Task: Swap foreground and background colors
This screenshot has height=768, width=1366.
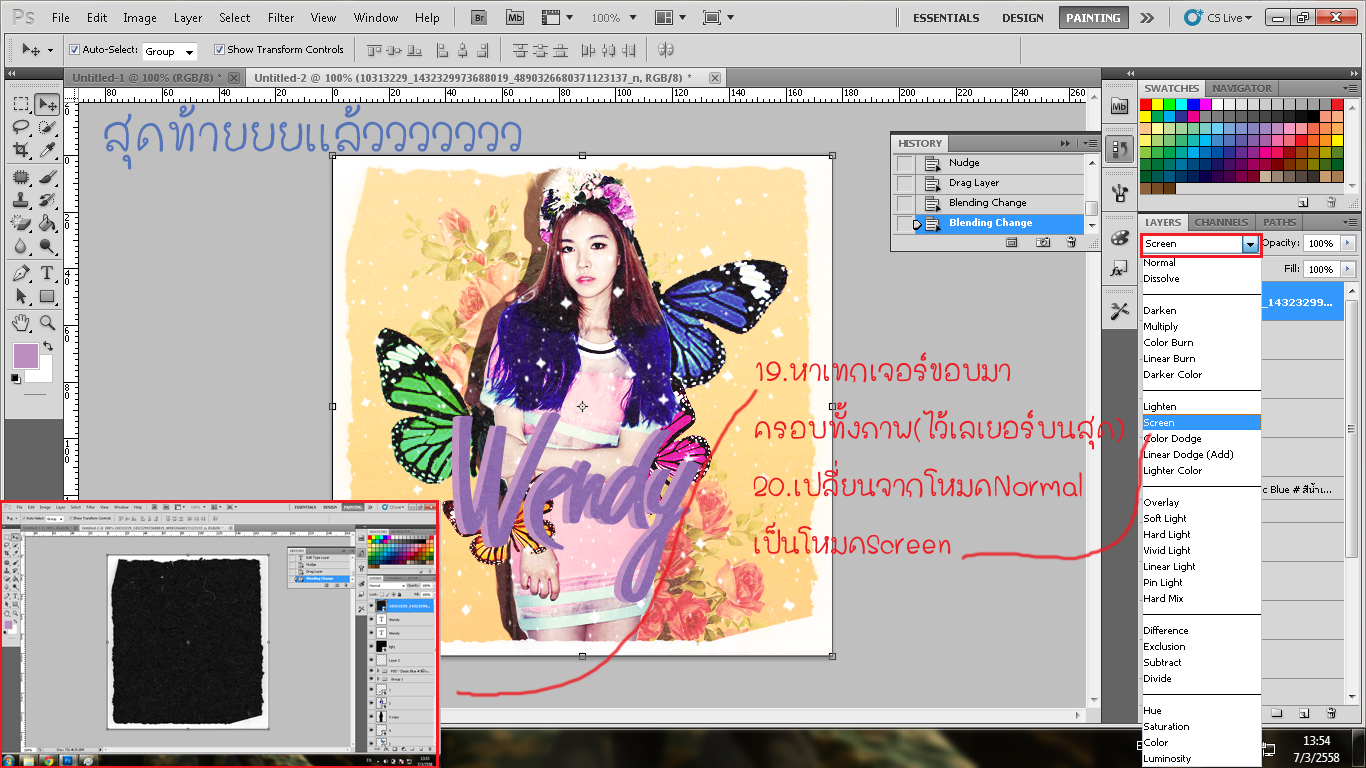Action: coord(47,347)
